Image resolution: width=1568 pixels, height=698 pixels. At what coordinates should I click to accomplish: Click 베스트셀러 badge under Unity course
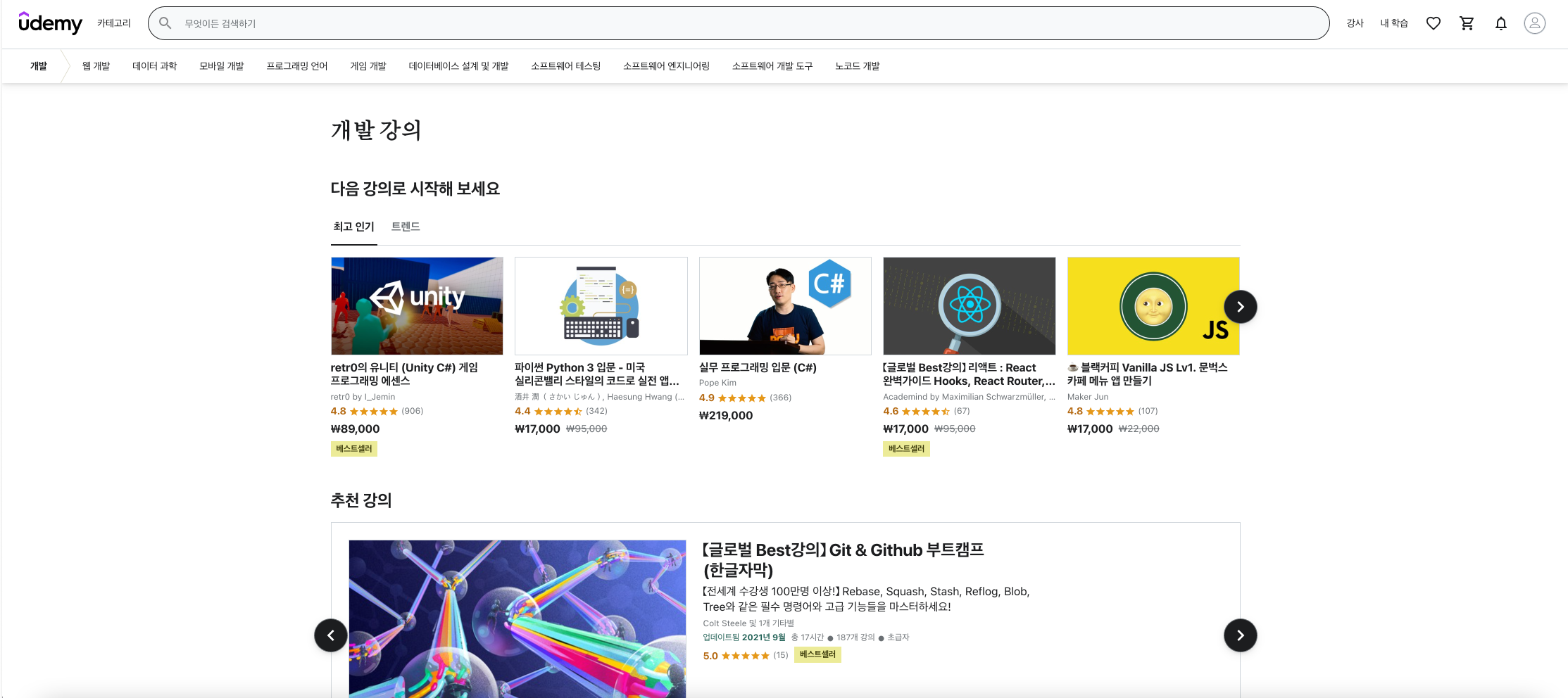pyautogui.click(x=354, y=449)
